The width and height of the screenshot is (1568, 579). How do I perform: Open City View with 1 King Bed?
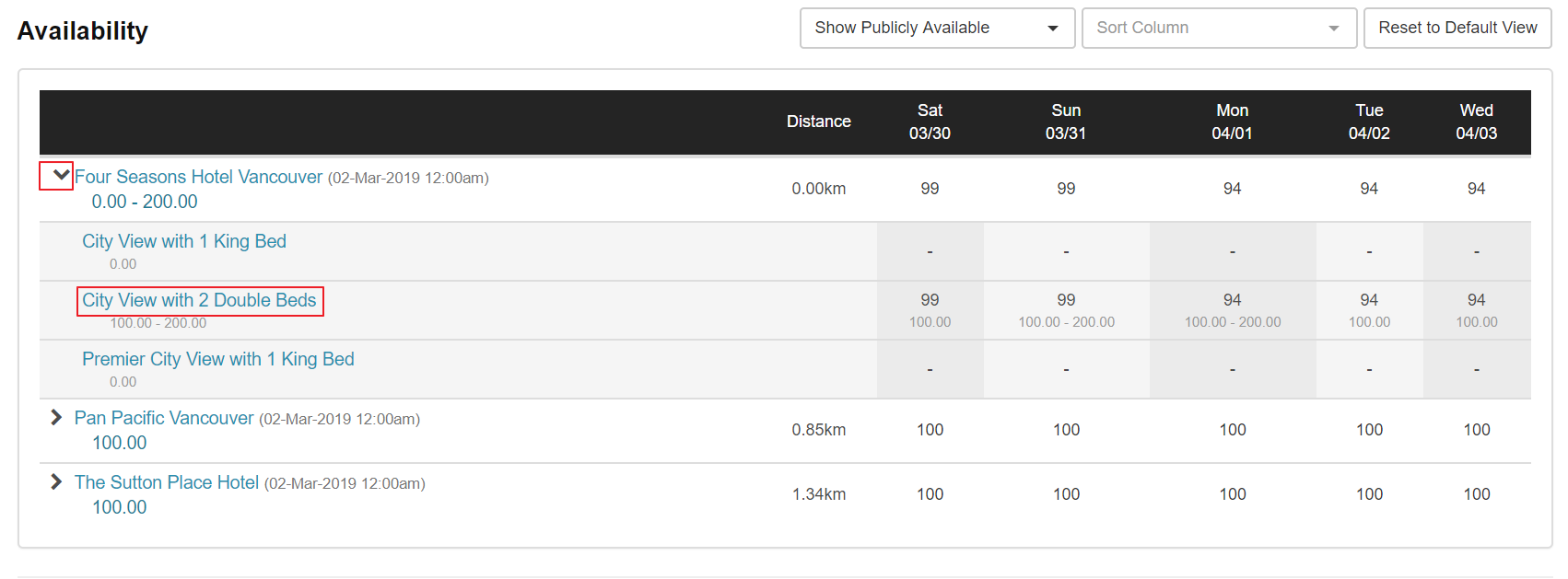[x=184, y=241]
